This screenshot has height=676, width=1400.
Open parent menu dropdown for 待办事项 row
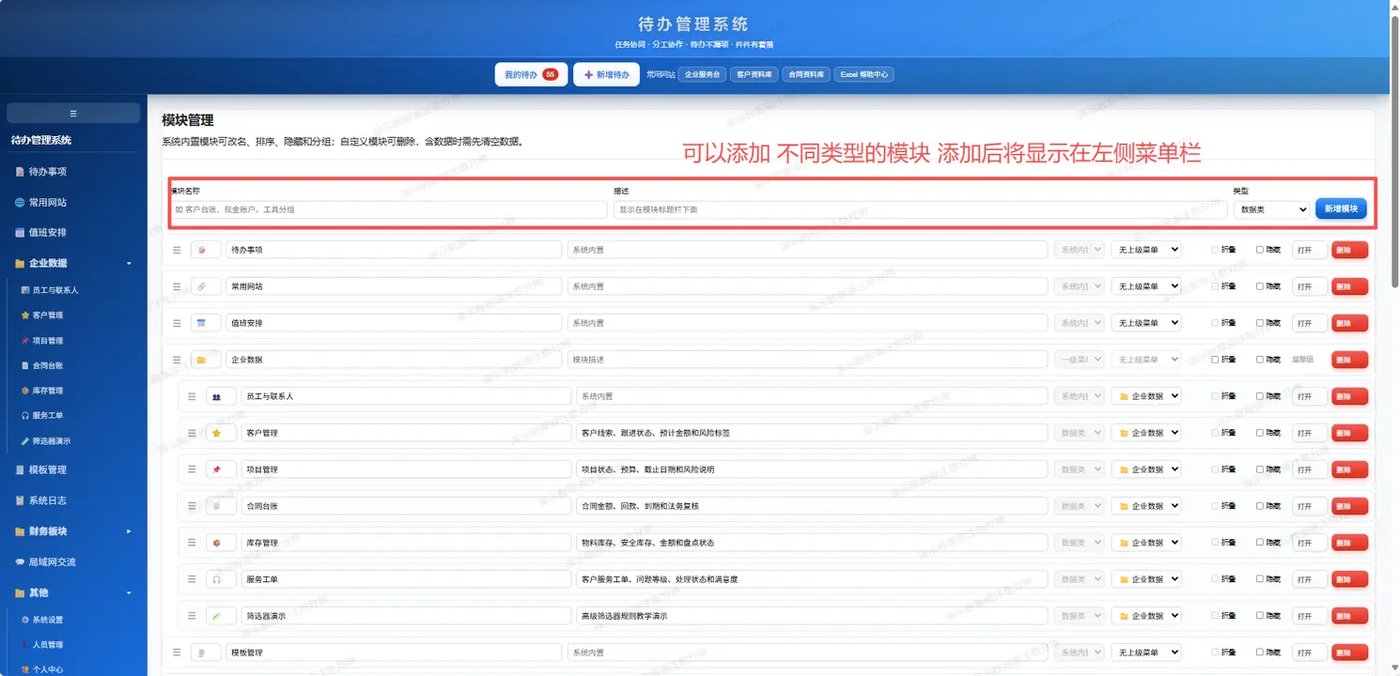coord(1146,250)
